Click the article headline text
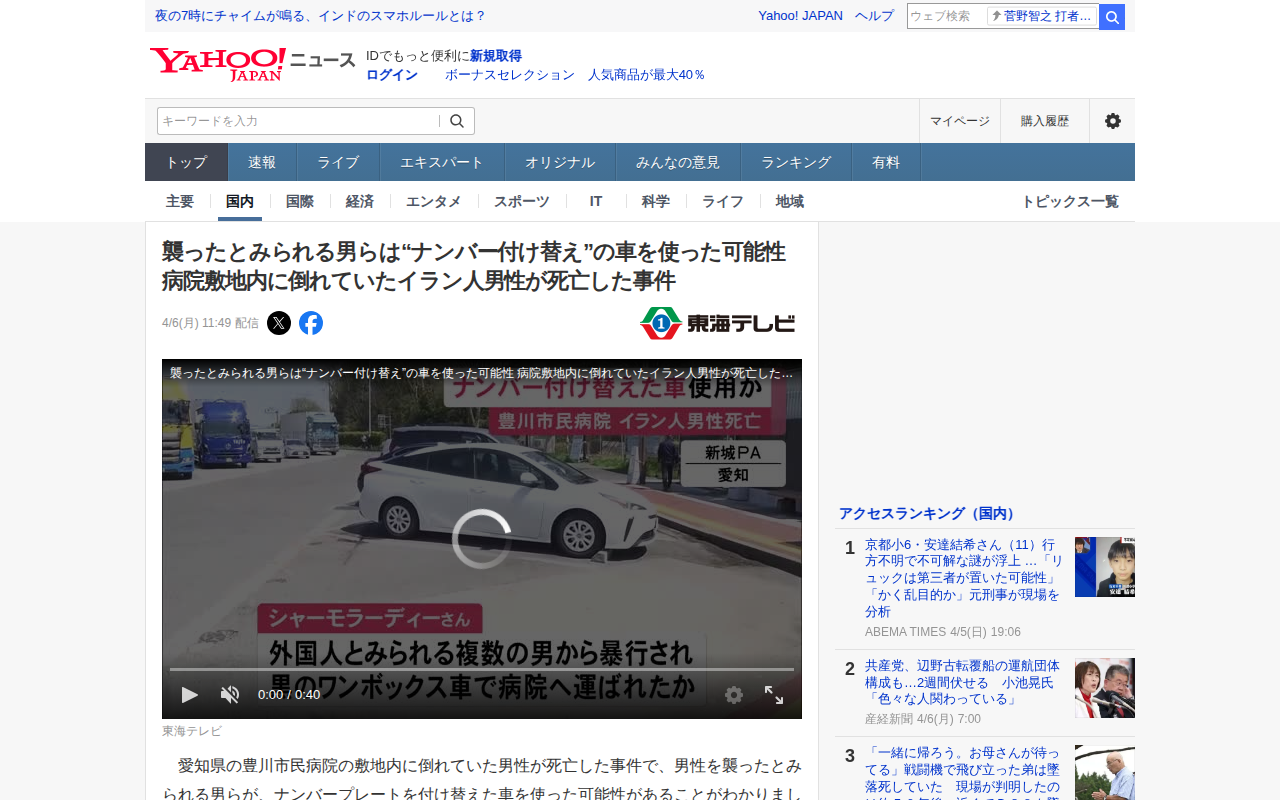This screenshot has height=800, width=1280. [x=474, y=266]
